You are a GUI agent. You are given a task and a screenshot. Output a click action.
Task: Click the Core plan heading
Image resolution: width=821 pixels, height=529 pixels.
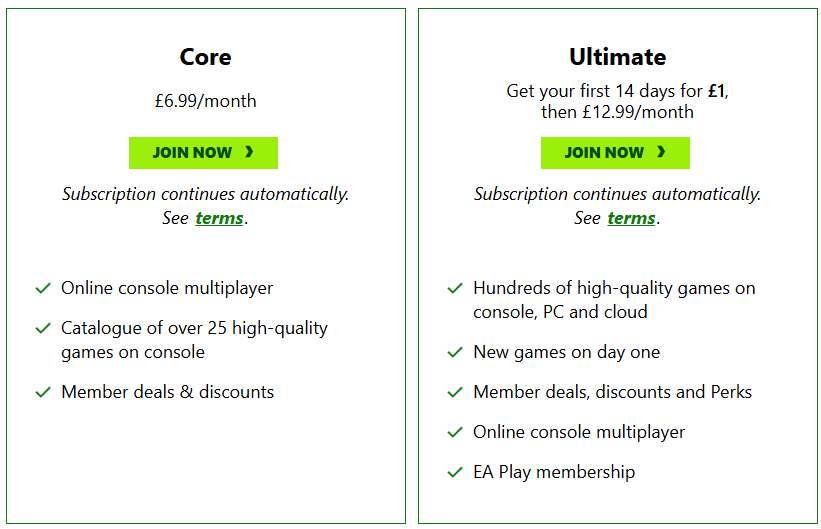coord(205,57)
